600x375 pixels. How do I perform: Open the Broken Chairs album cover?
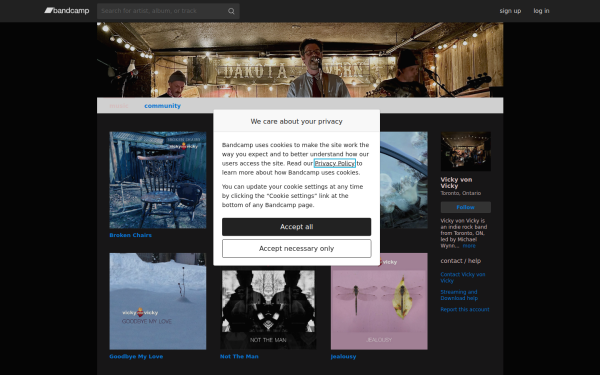click(158, 180)
